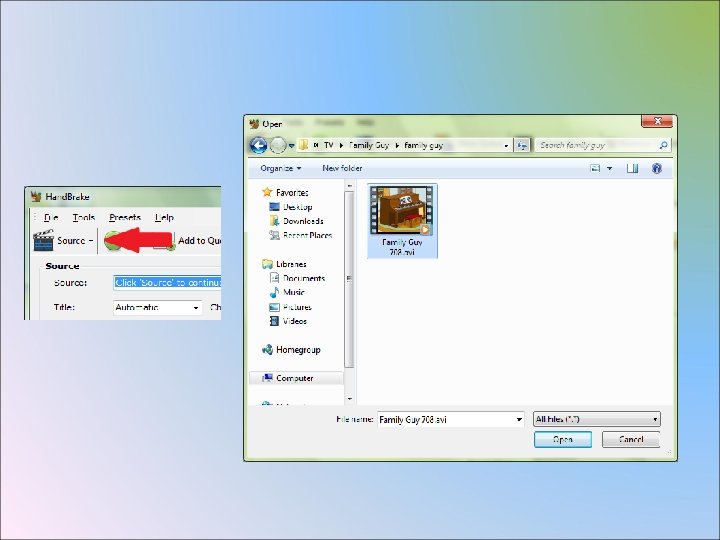
Task: Click the Cancel button
Action: [631, 439]
